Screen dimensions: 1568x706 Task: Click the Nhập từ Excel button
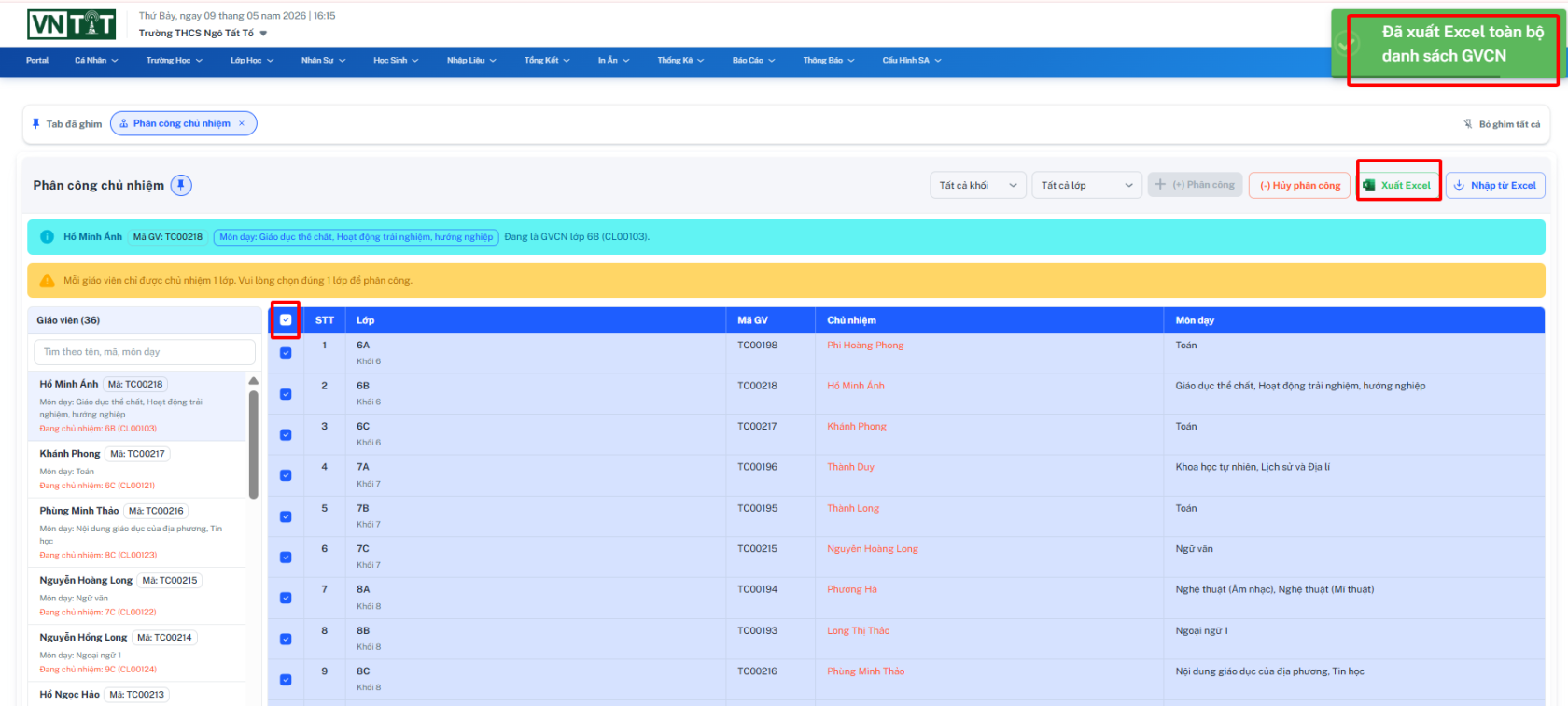[x=1495, y=185]
